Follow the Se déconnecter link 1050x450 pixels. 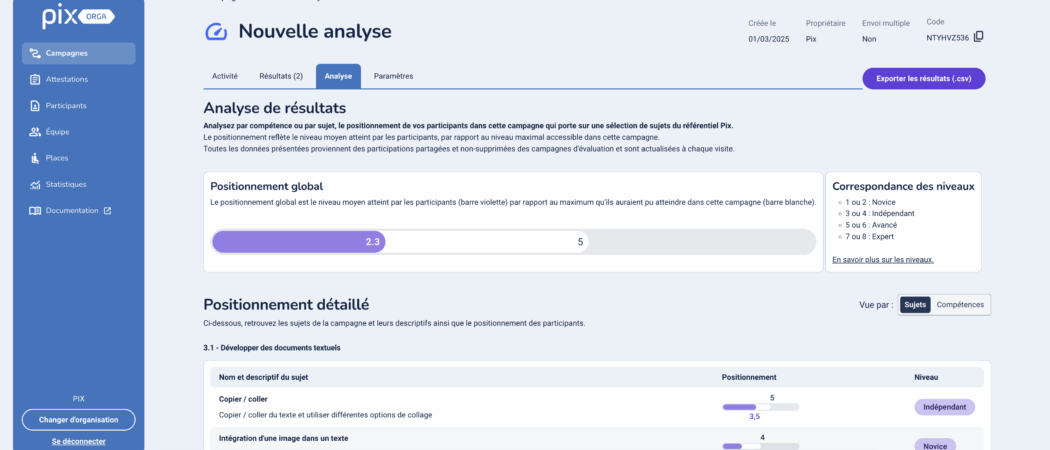click(x=78, y=441)
